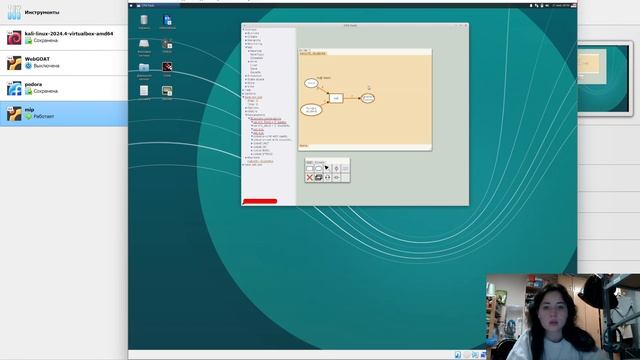Viewport: 640px width, 360px height.
Task: Click the VM preview thumbnail
Action: pos(603,78)
